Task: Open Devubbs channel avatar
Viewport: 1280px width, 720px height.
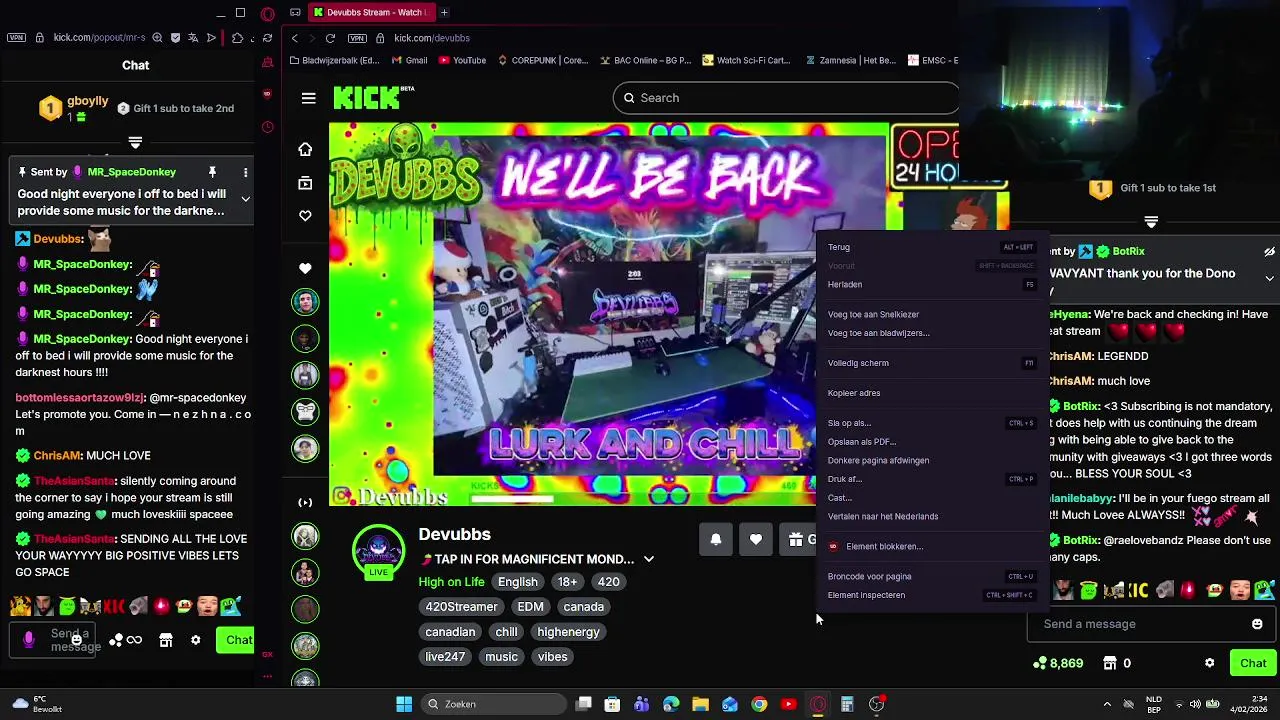Action: pos(378,551)
